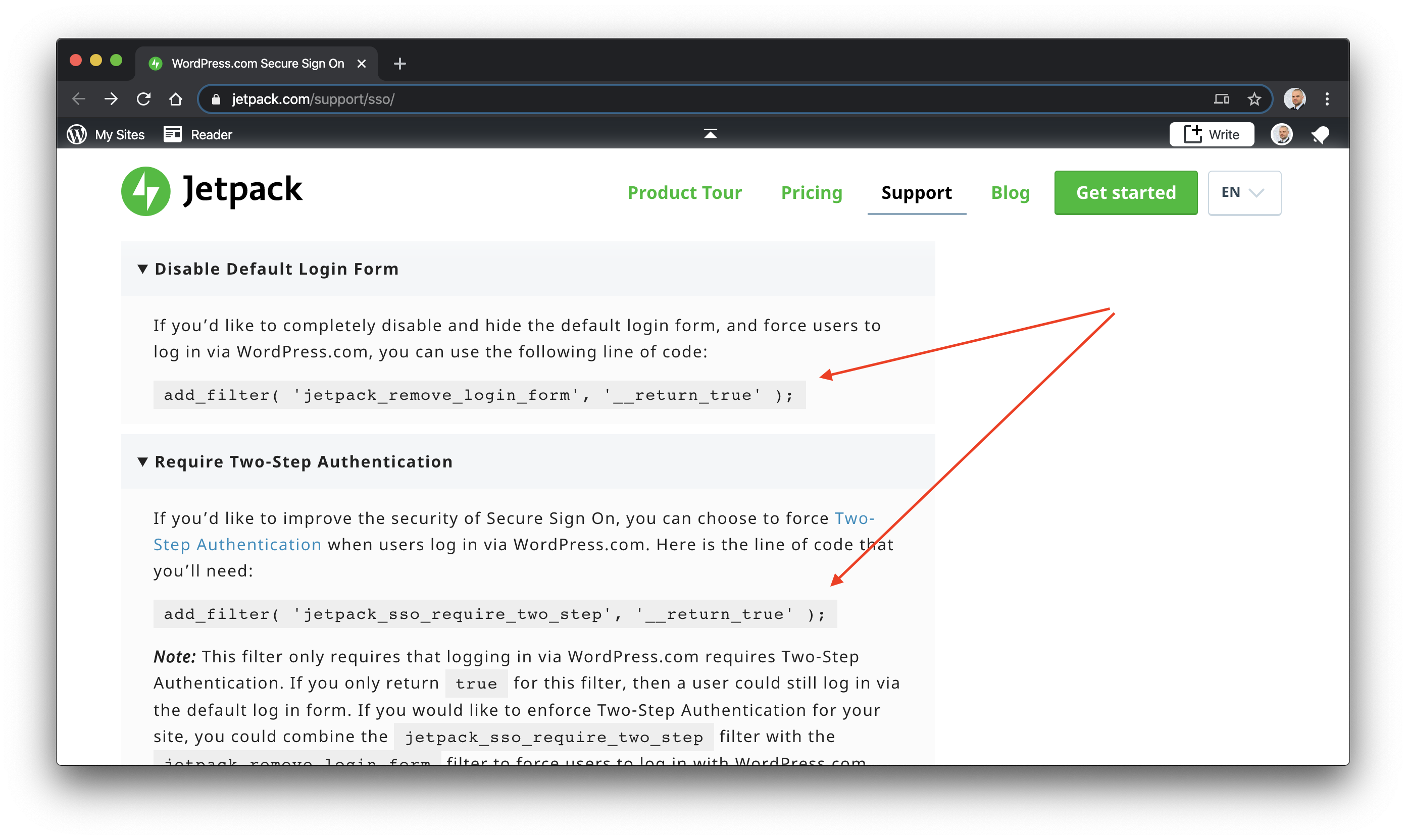This screenshot has width=1406, height=840.
Task: Open the Chrome profile avatar
Action: [x=1294, y=99]
